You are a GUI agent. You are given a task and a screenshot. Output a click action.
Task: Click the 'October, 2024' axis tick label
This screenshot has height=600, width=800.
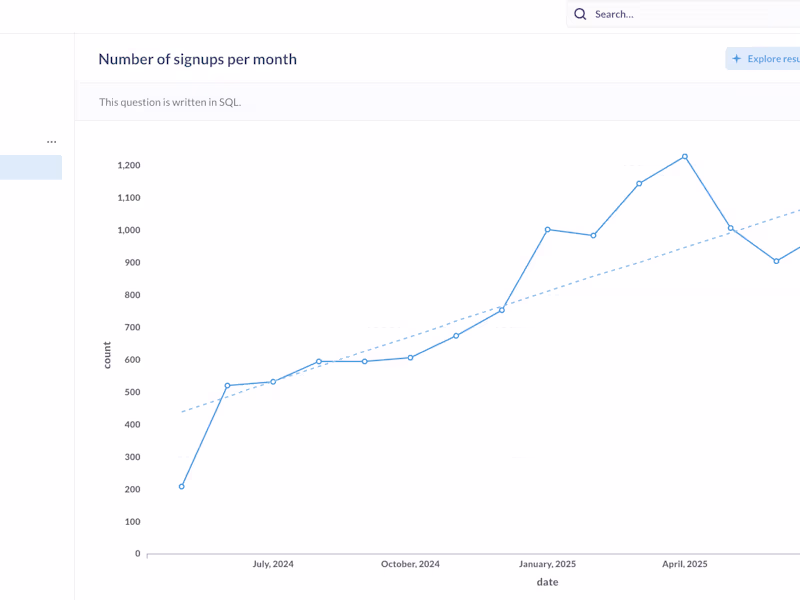click(410, 564)
